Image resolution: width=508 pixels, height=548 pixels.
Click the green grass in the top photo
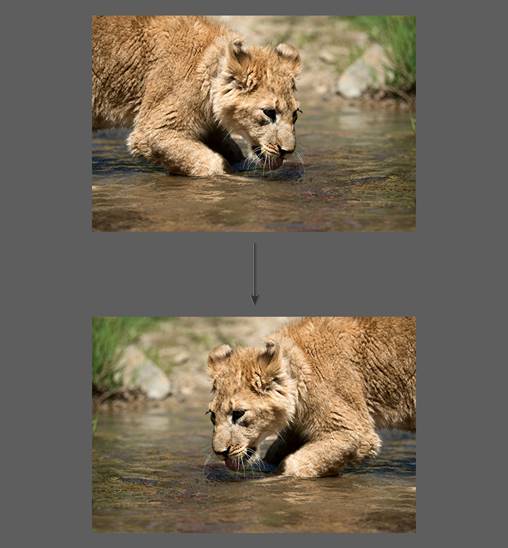pos(395,45)
